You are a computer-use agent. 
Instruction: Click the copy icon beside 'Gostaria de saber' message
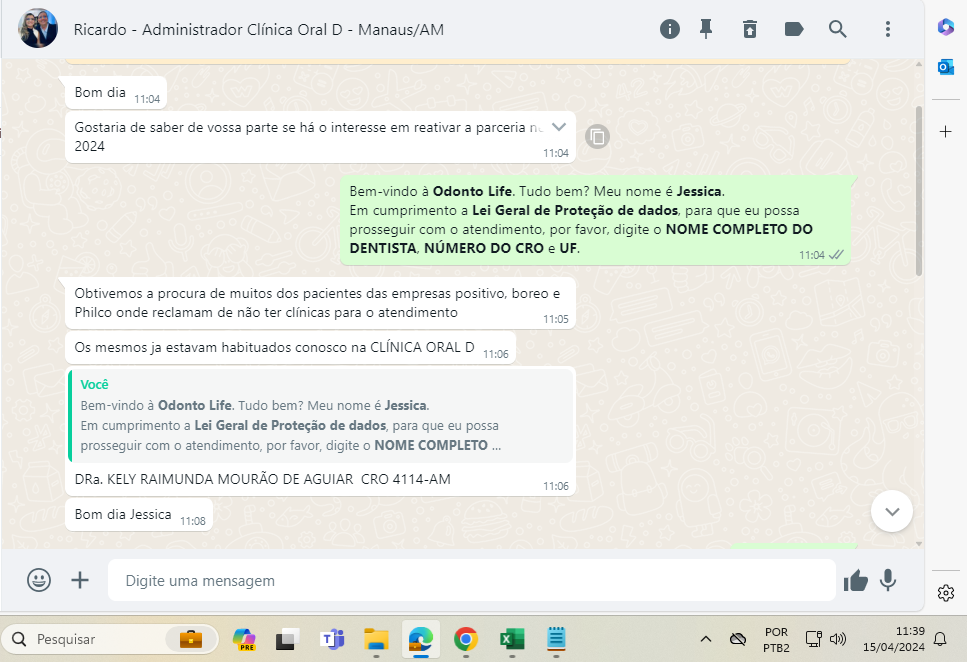597,136
